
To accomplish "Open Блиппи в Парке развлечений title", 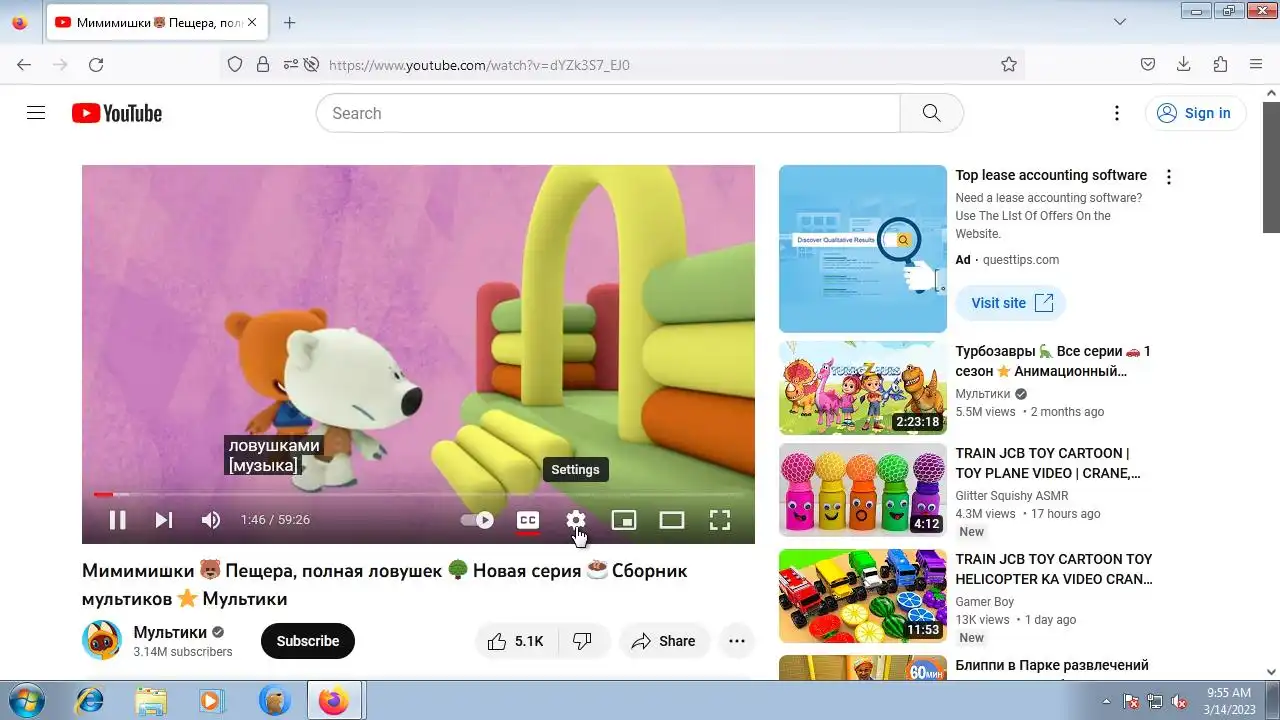I will click(1052, 665).
